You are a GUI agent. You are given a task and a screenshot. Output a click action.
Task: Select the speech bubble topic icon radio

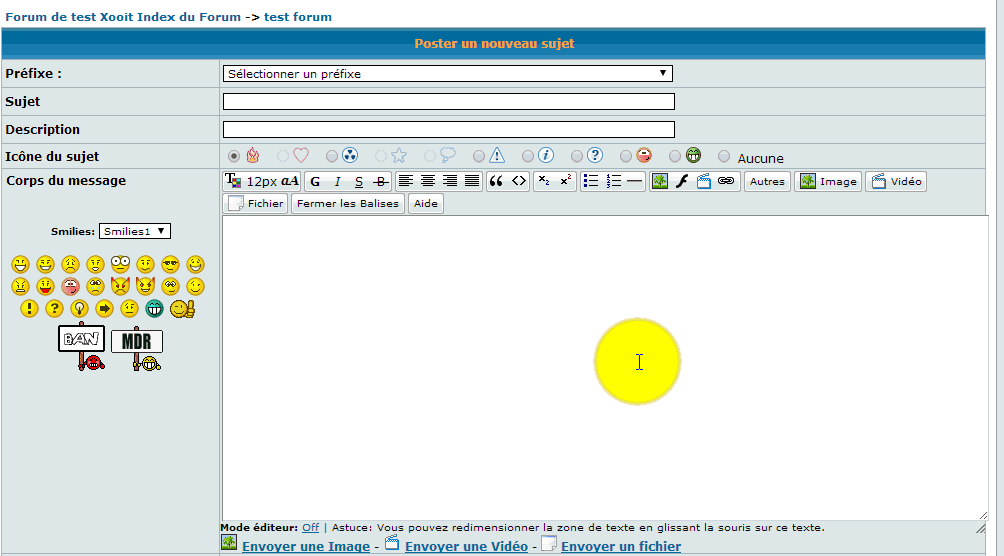(x=430, y=156)
